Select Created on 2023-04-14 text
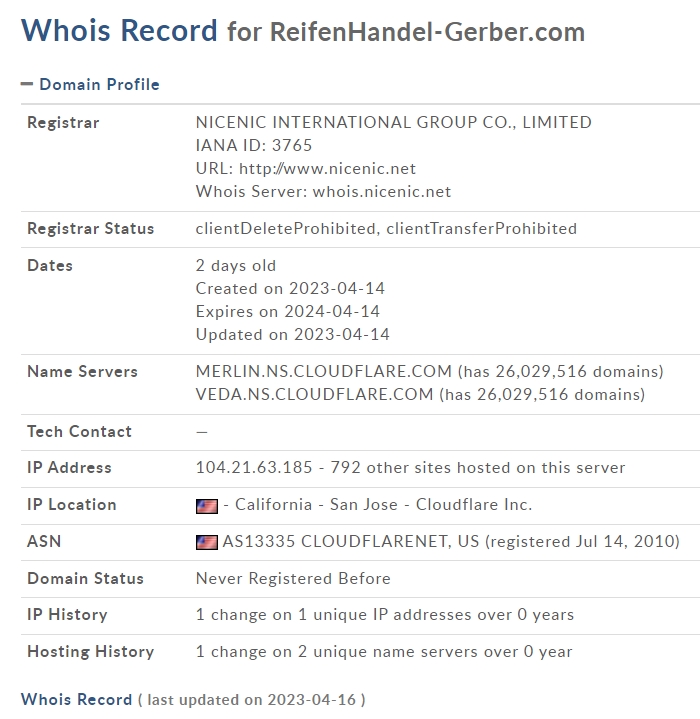Image resolution: width=700 pixels, height=719 pixels. point(290,288)
